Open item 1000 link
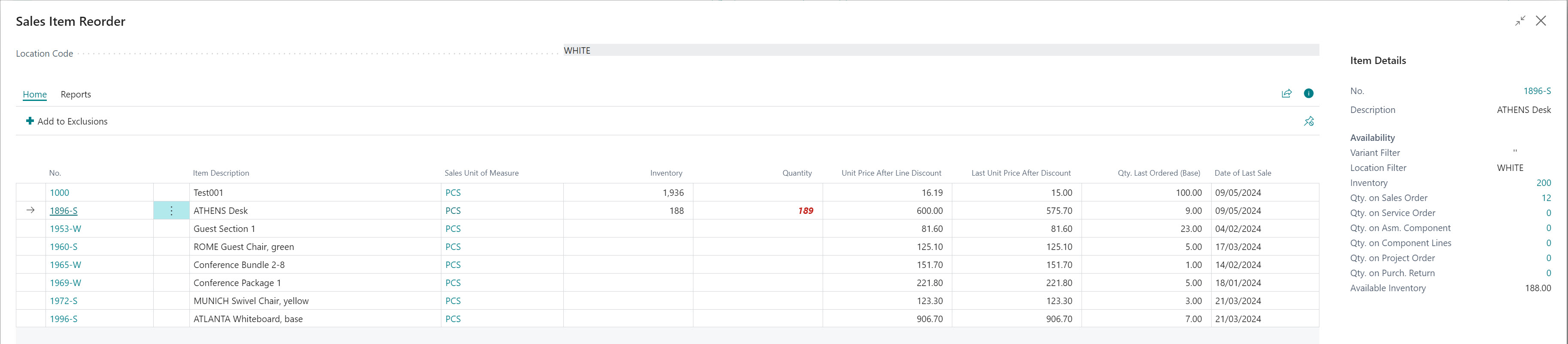The image size is (1568, 344). pyautogui.click(x=60, y=193)
